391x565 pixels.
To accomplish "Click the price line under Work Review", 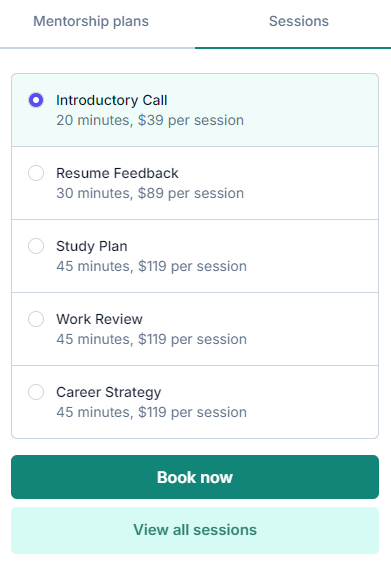I will [151, 339].
